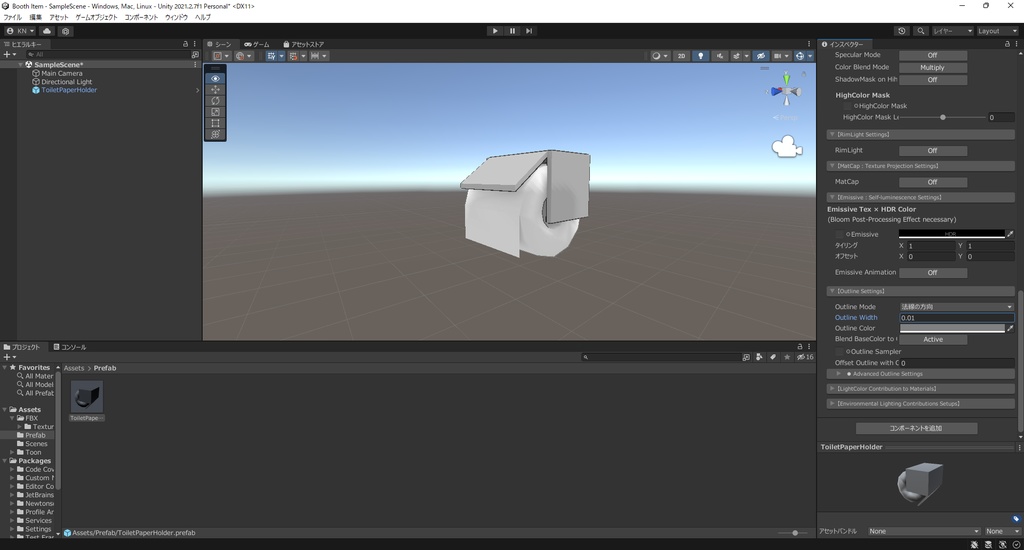Click the favorite star icon in Project toolbar
1024x550 pixels.
pyautogui.click(x=787, y=357)
